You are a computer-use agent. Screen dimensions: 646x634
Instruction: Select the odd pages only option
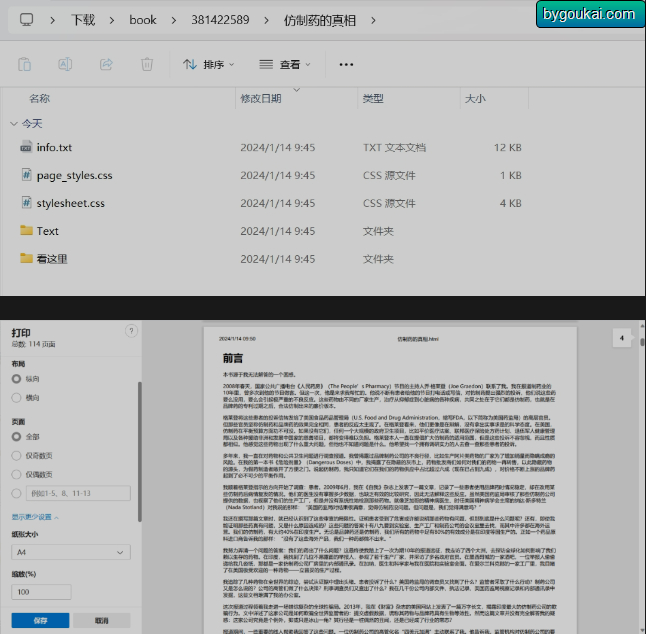pos(16,455)
